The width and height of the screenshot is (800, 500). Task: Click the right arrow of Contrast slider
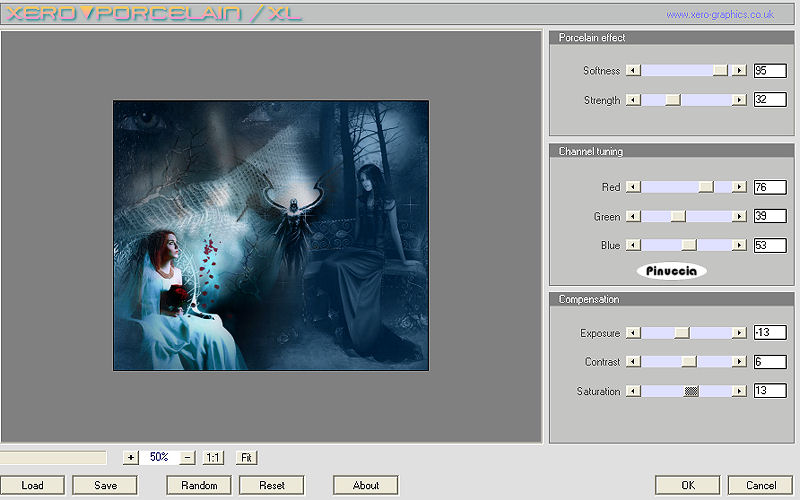(x=739, y=362)
